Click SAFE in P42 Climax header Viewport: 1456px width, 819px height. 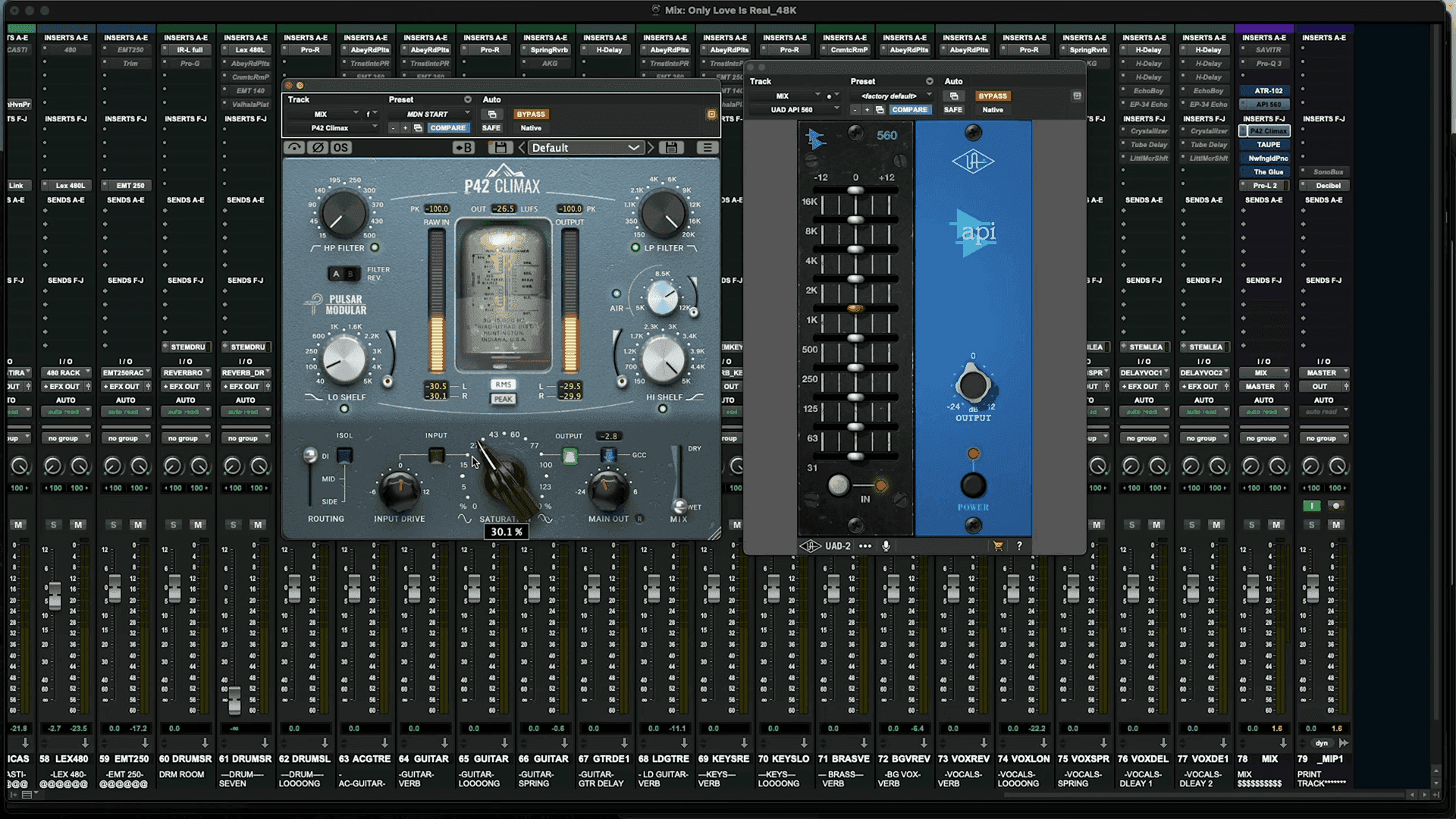tap(491, 128)
